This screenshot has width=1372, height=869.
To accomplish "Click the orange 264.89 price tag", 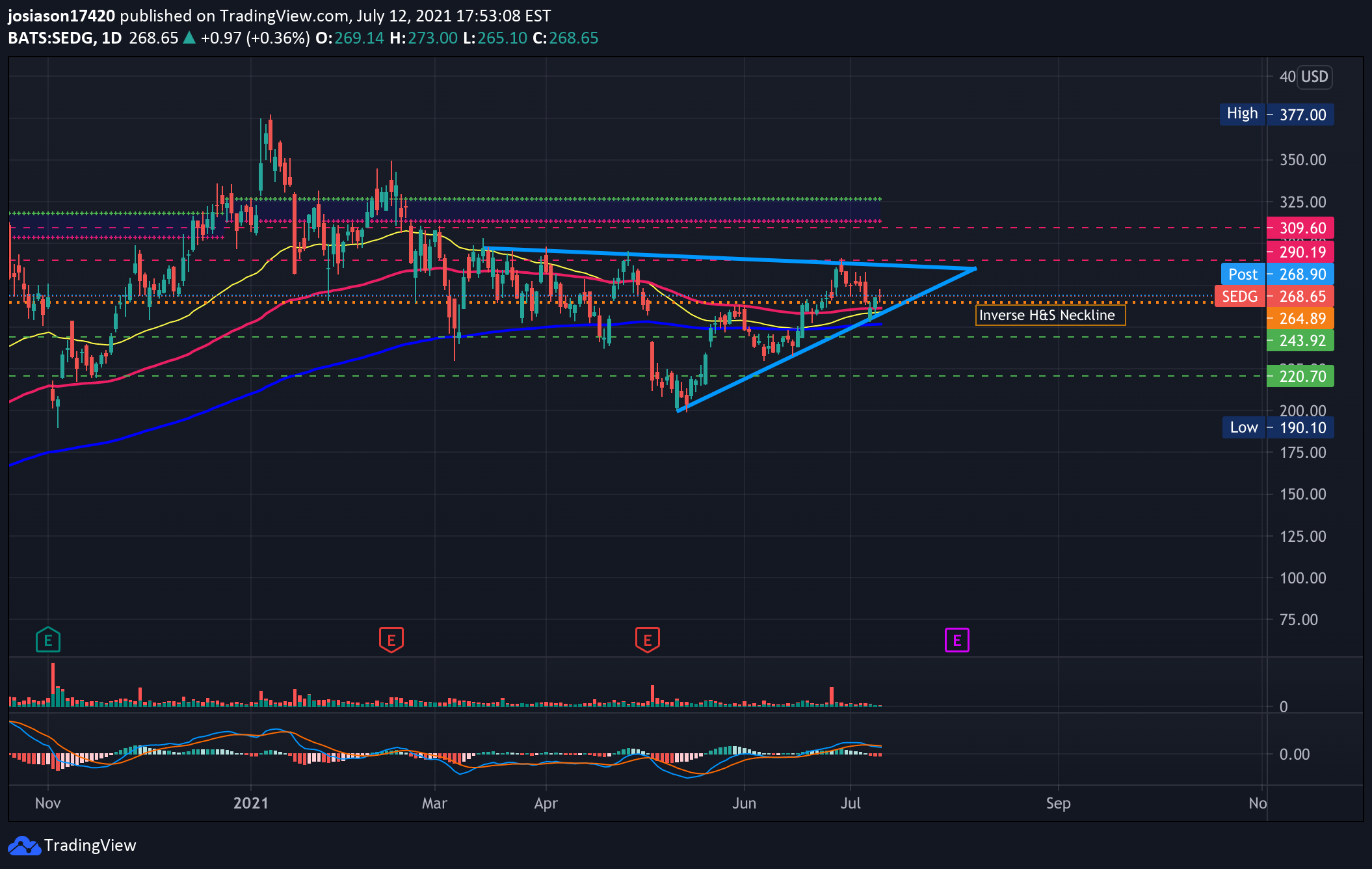I will (x=1300, y=319).
